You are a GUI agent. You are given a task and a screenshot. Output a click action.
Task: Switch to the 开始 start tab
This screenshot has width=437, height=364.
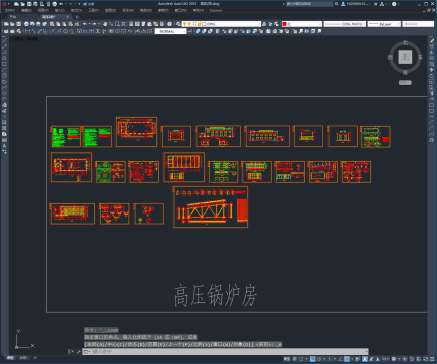pos(13,17)
